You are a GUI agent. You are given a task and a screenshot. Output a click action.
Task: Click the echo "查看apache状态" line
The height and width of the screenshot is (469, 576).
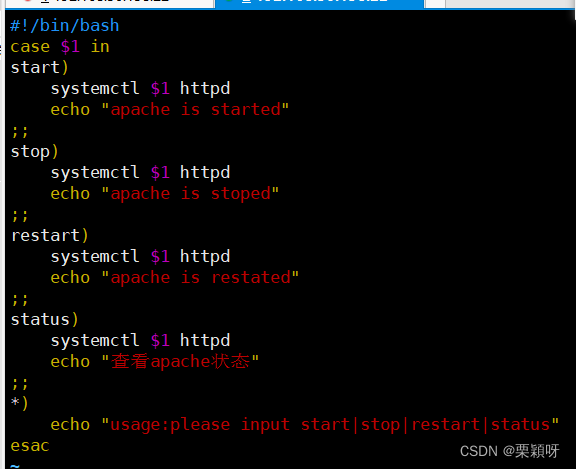[x=155, y=361]
